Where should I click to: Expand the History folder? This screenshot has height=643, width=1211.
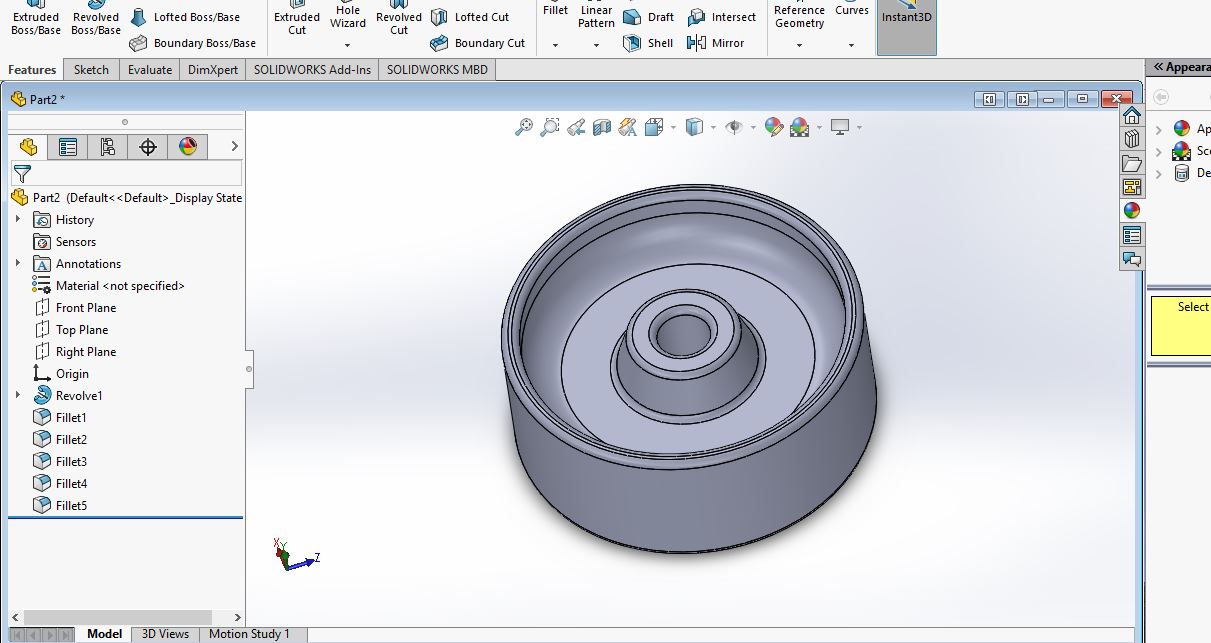[18, 219]
